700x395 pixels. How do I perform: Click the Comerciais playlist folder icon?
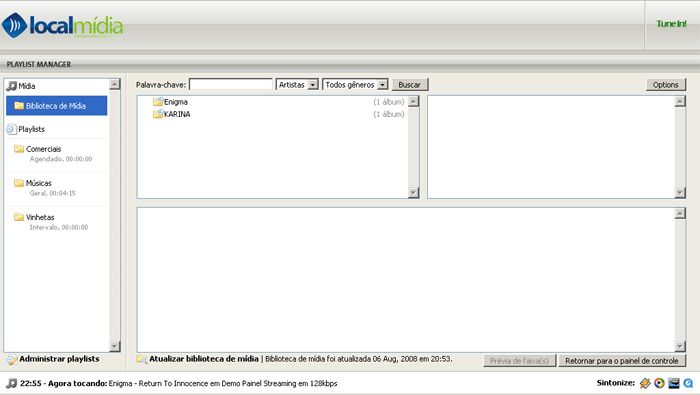19,149
